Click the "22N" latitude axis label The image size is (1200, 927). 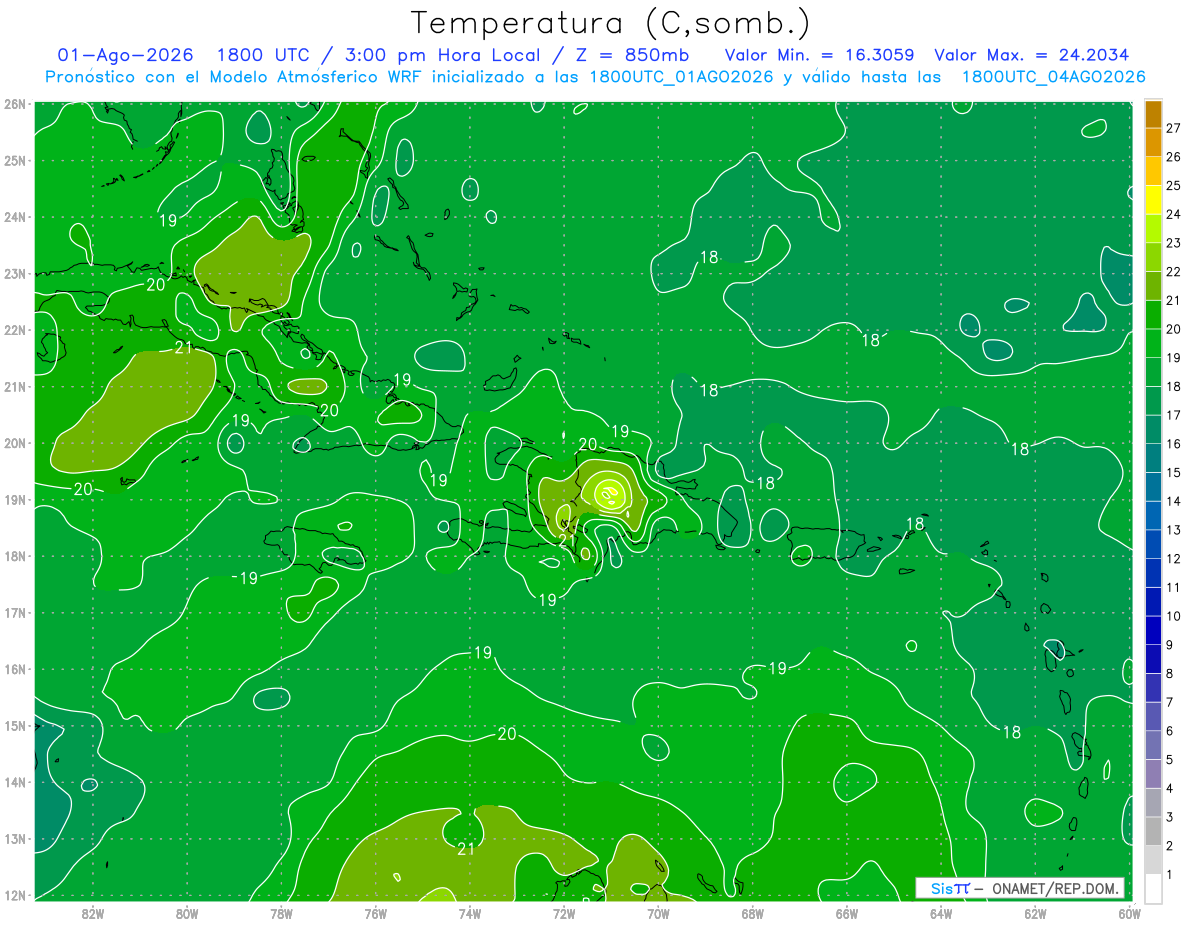pyautogui.click(x=14, y=330)
